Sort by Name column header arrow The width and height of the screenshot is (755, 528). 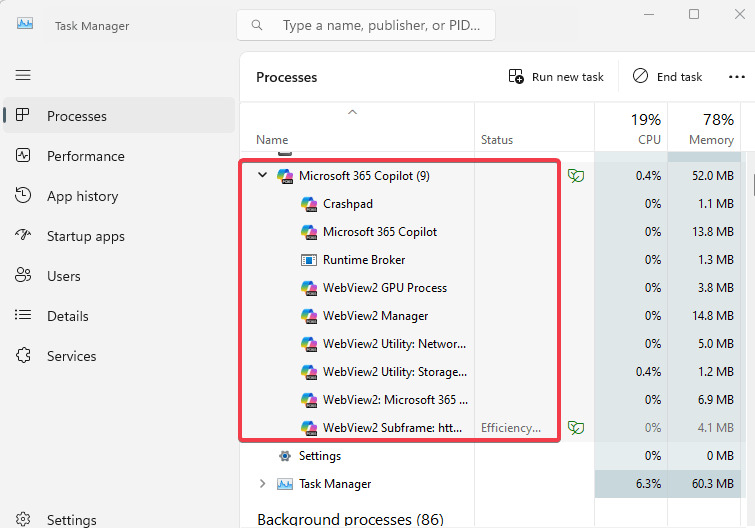[352, 112]
